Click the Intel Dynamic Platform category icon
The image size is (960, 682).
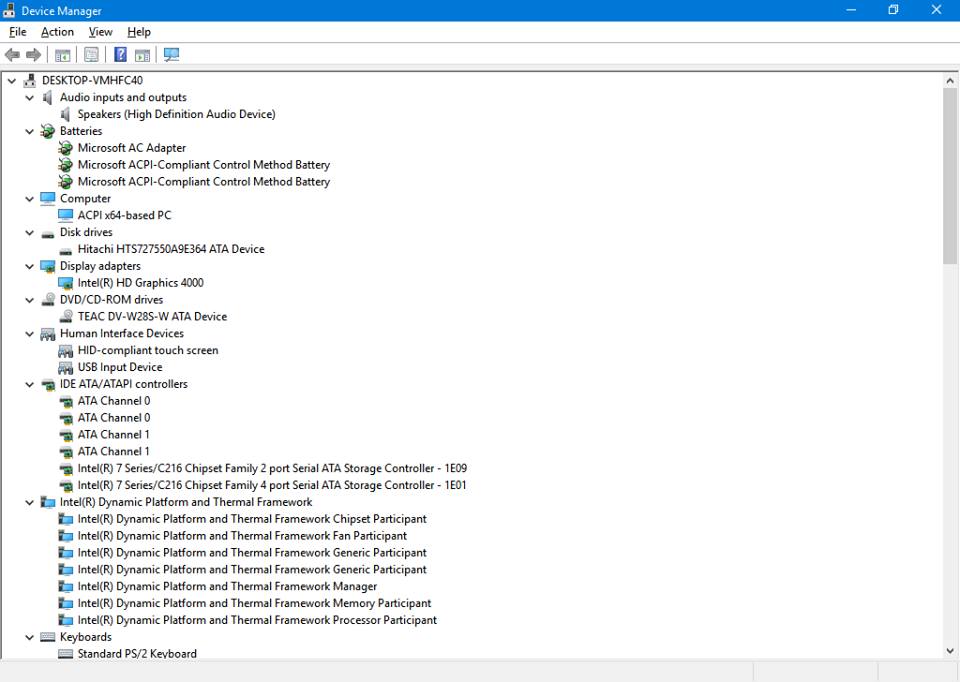(x=48, y=502)
